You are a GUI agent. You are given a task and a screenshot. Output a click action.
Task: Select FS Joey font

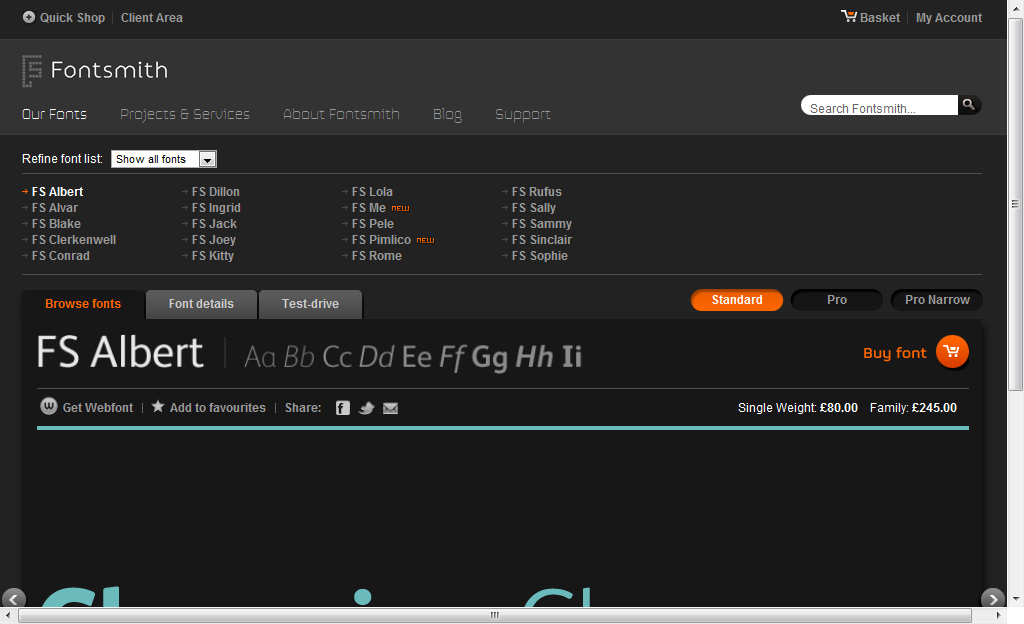[214, 240]
